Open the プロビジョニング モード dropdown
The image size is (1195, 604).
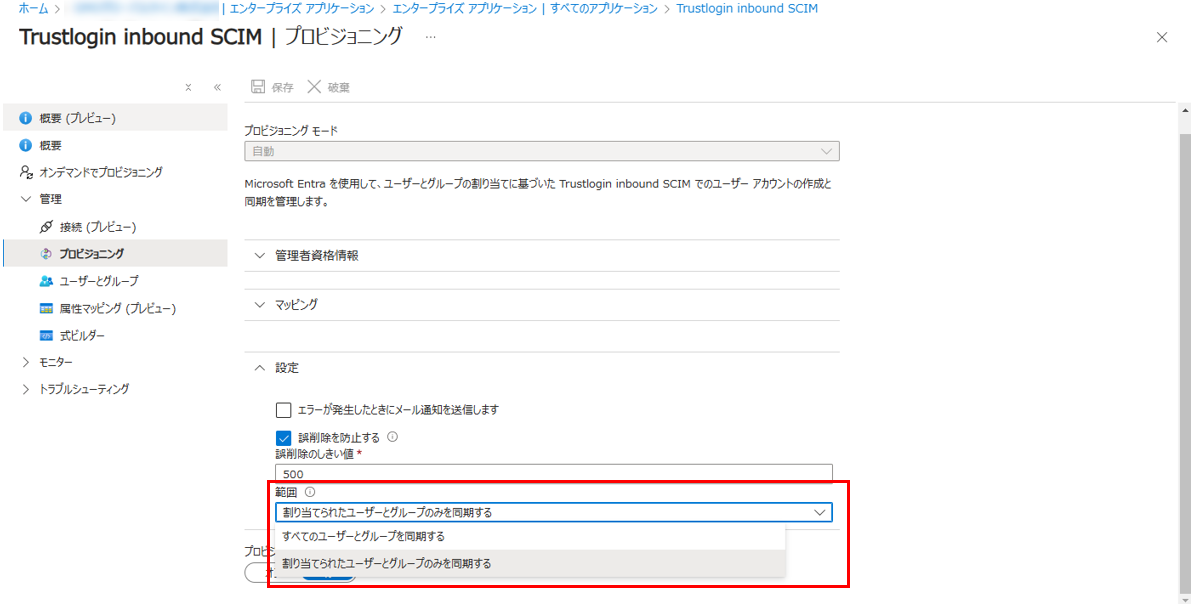(542, 151)
